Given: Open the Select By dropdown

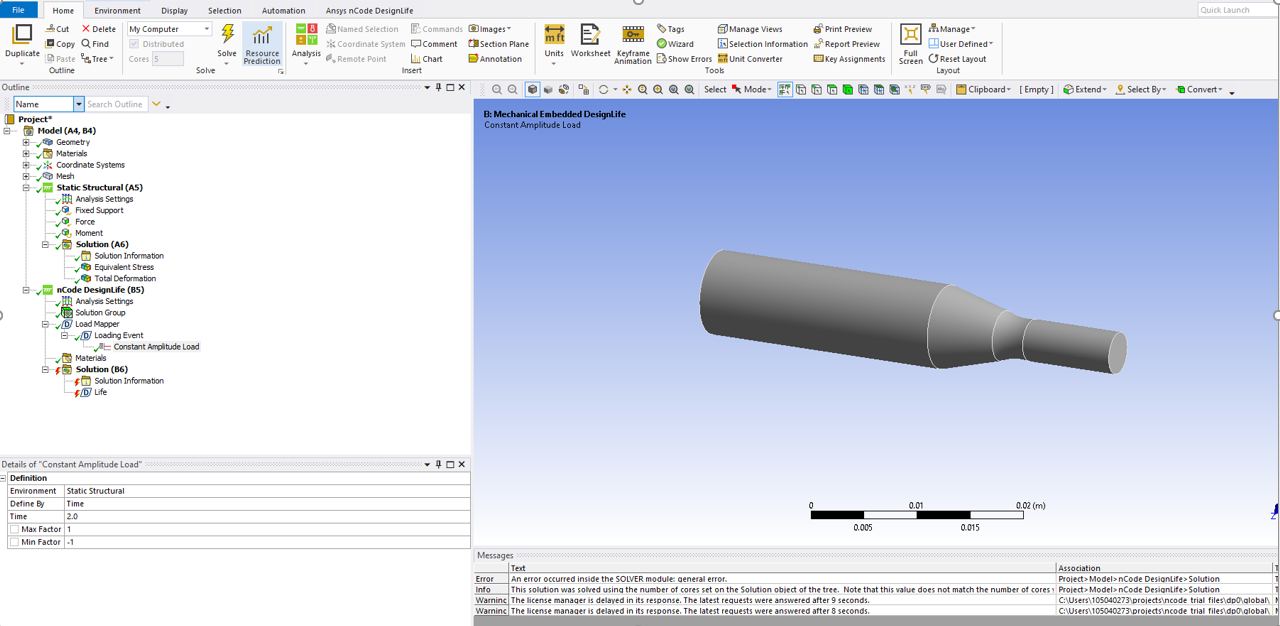Looking at the screenshot, I should (1140, 90).
